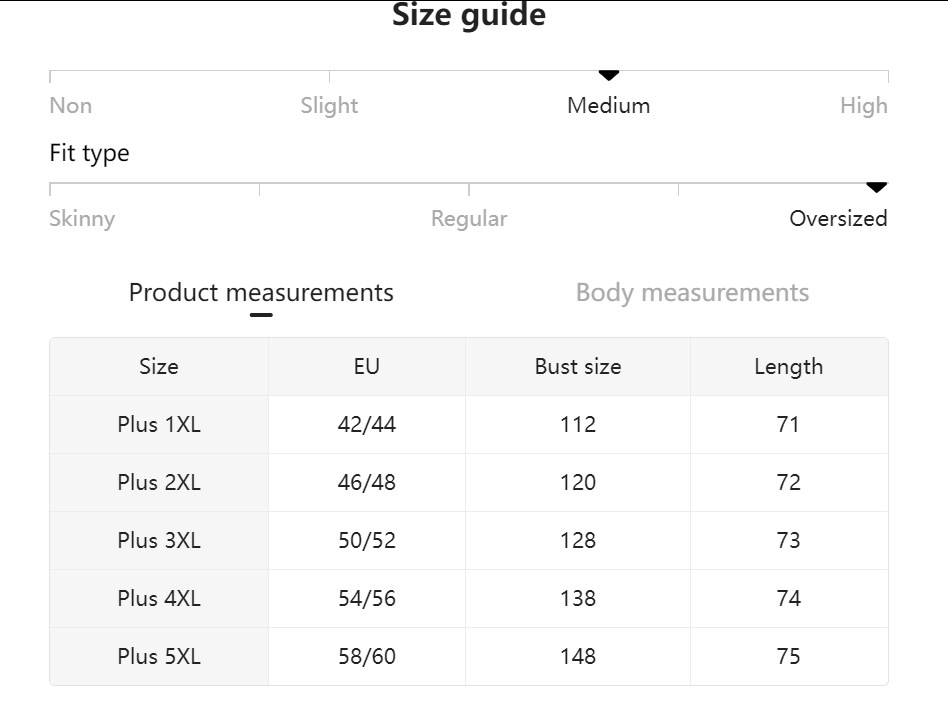Select the Plus 4XL size cell
Screen dimensions: 948x716
[159, 599]
